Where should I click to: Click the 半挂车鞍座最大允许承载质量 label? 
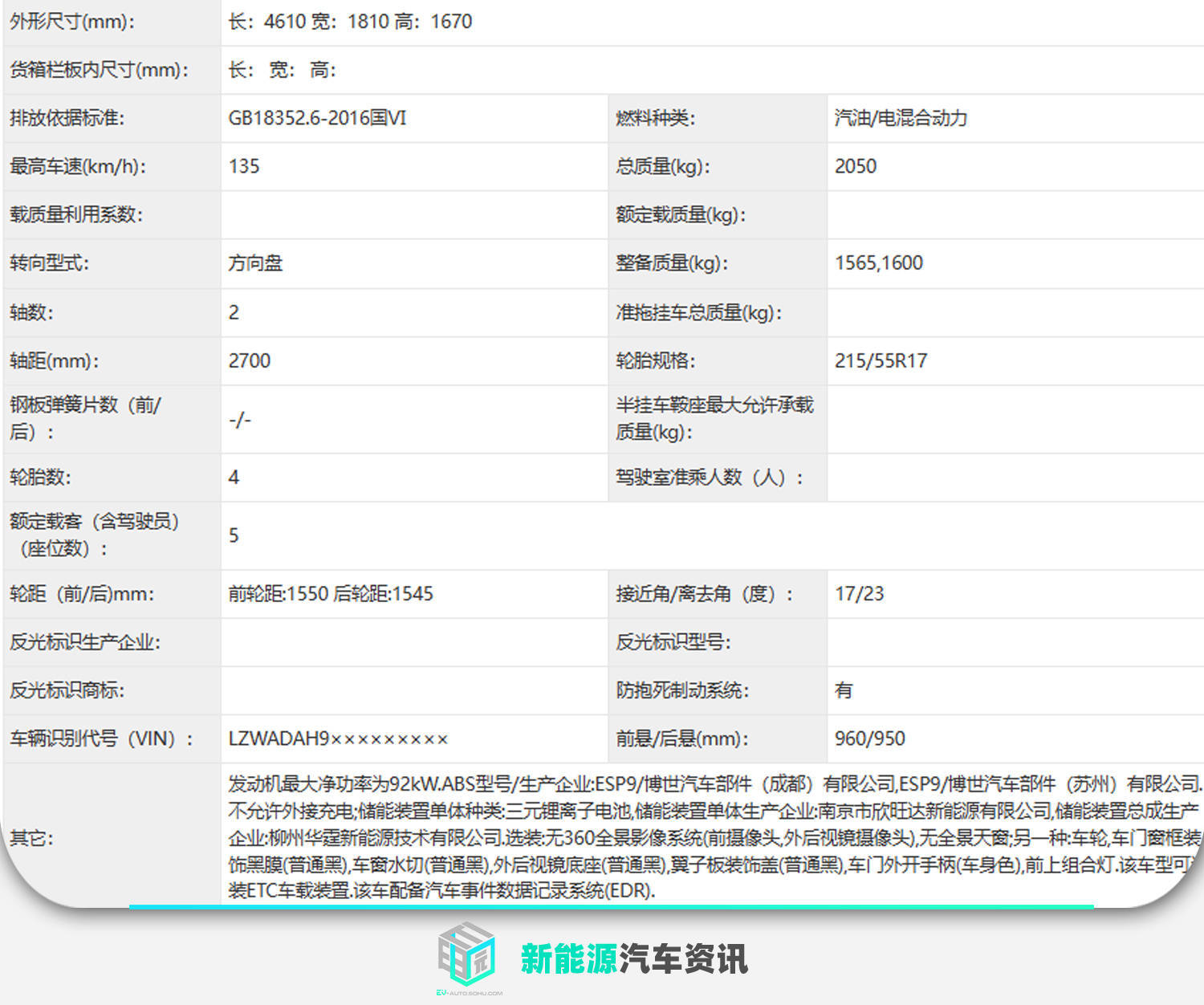click(714, 418)
